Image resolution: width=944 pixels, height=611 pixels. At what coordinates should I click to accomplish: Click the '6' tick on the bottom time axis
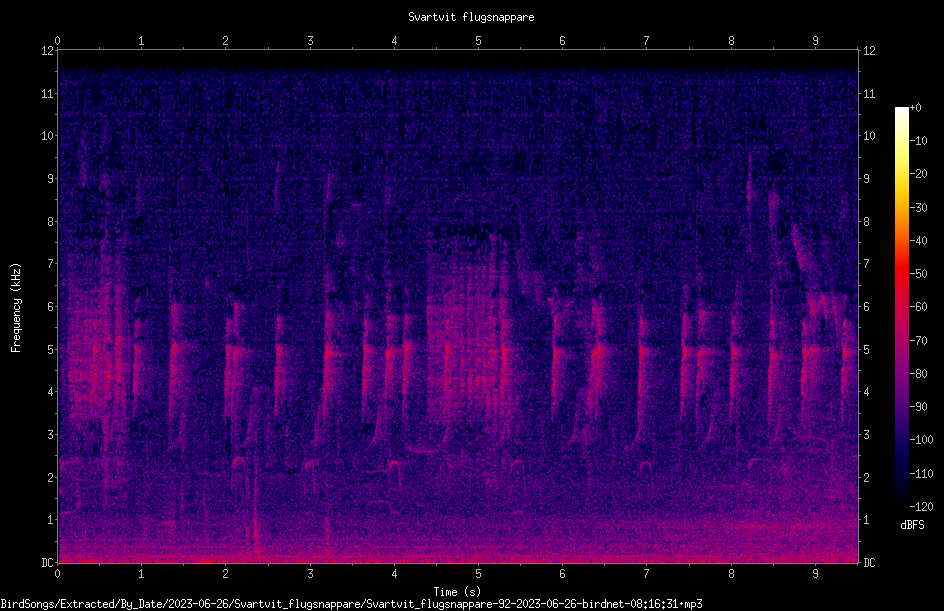point(562,574)
